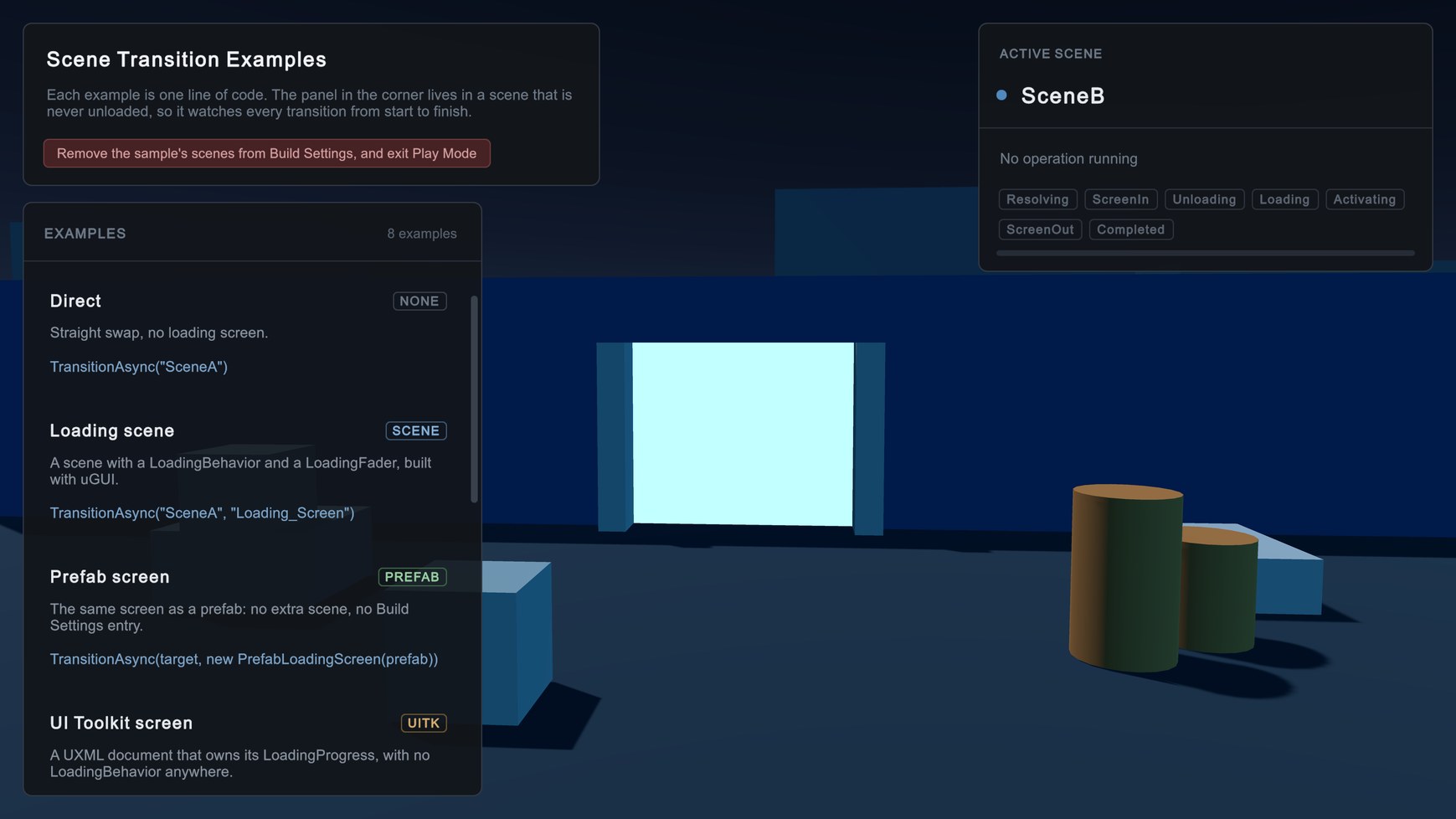Click the UXML document description text
The width and height of the screenshot is (1456, 819).
239,764
